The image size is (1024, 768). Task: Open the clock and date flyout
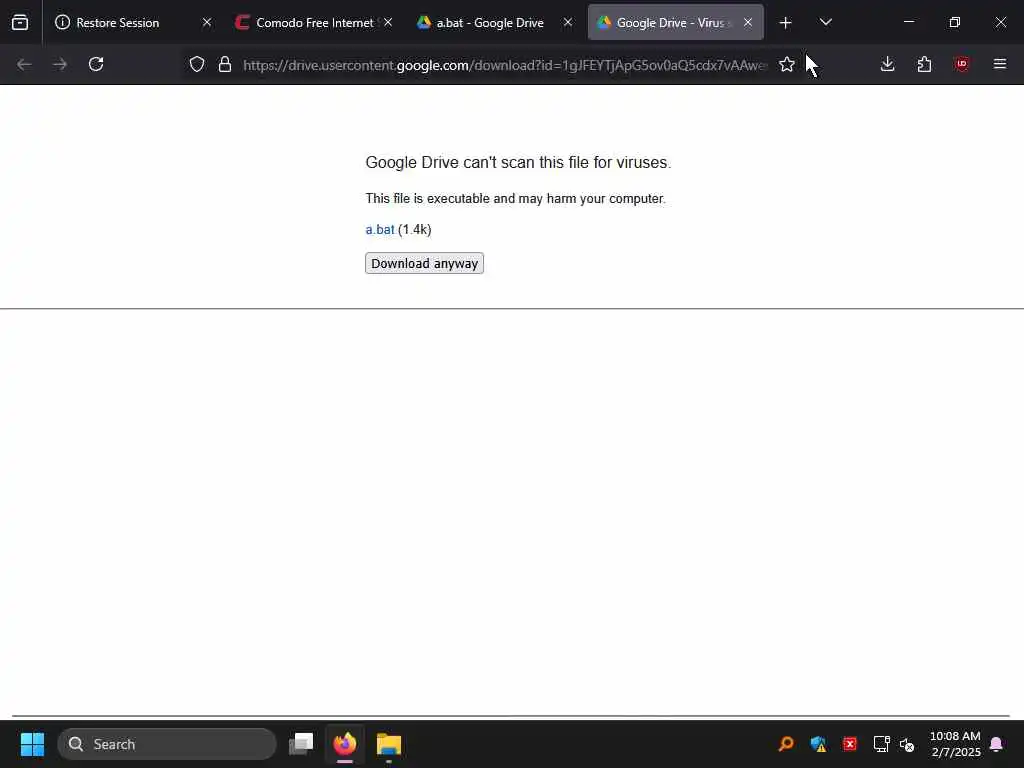(x=955, y=744)
